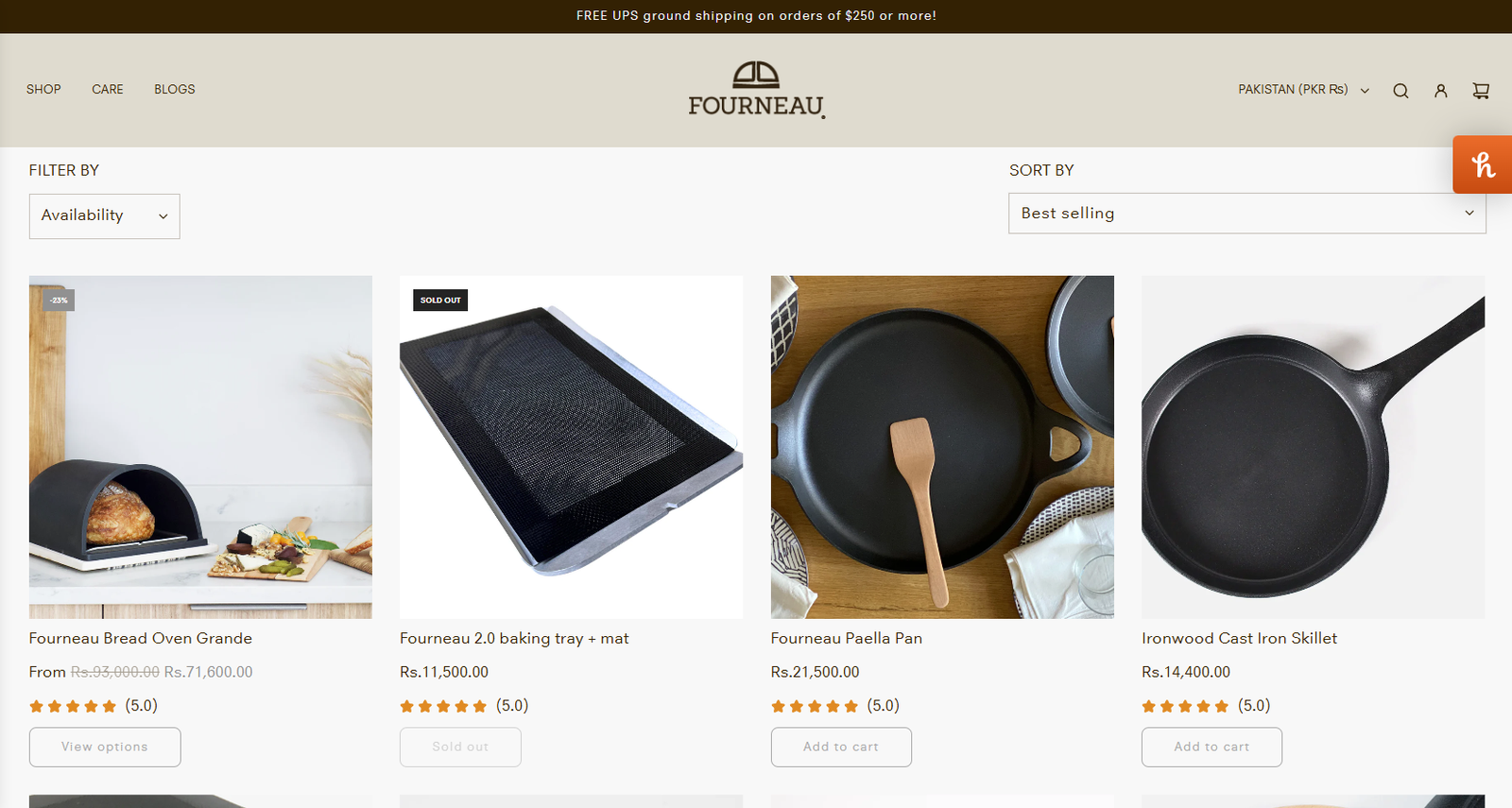
Task: Add the Ironwood Cast Iron Skillet to cart
Action: pyautogui.click(x=1211, y=747)
